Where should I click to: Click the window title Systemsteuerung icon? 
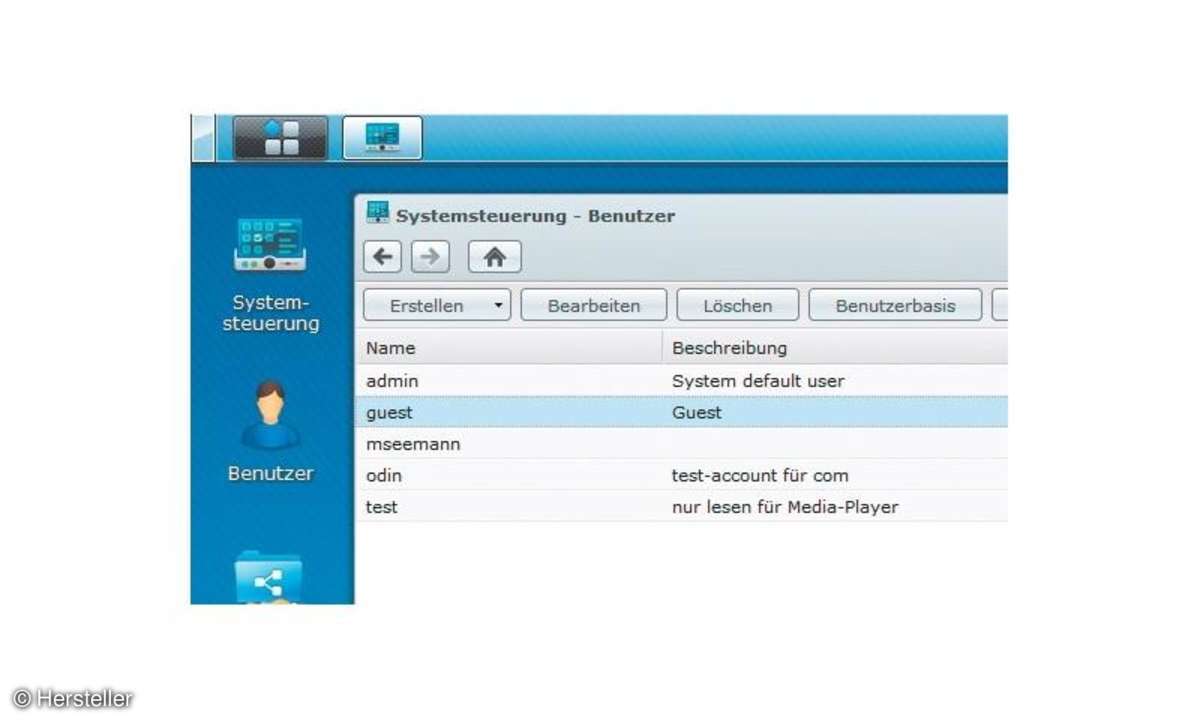point(377,213)
